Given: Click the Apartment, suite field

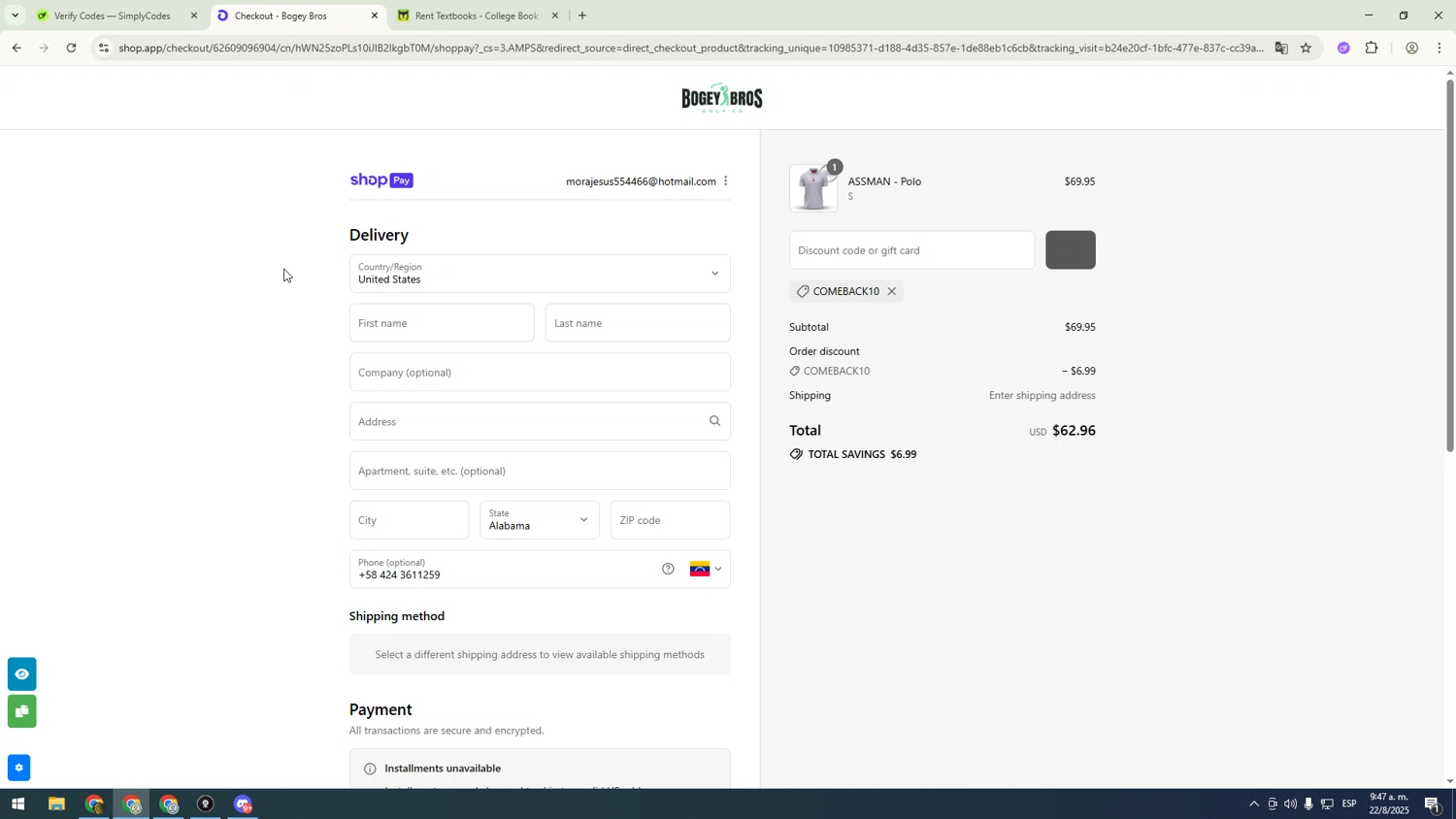Looking at the screenshot, I should point(540,471).
